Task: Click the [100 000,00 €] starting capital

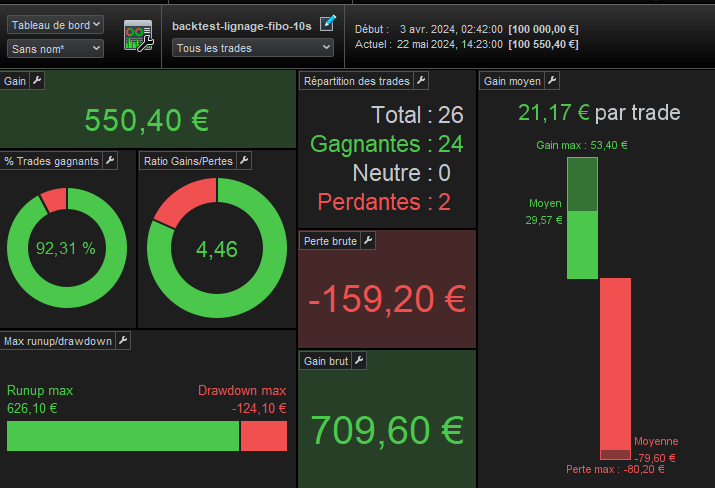Action: pos(544,29)
